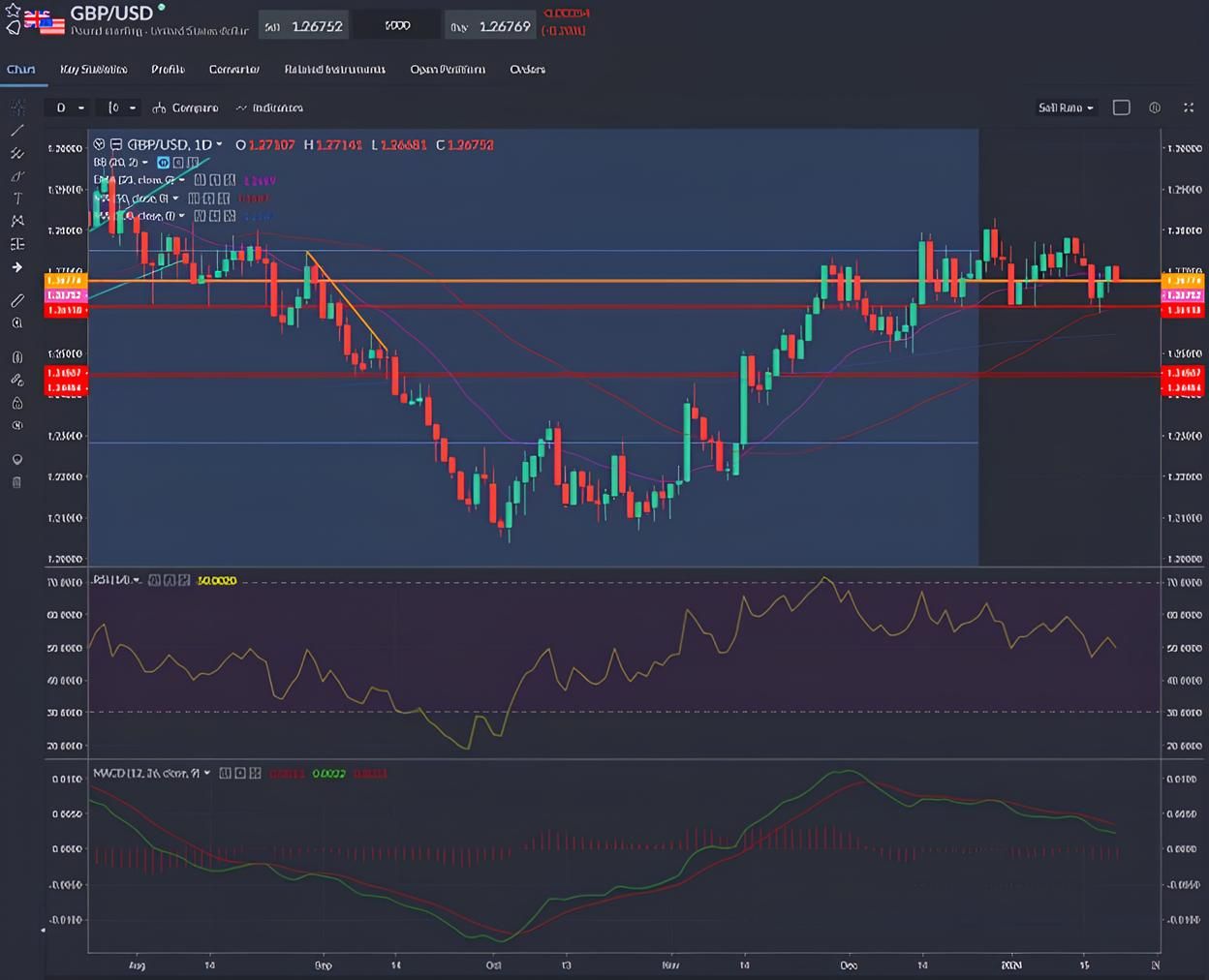
Task: Click the Buy button at 1.26769
Action: [490, 26]
